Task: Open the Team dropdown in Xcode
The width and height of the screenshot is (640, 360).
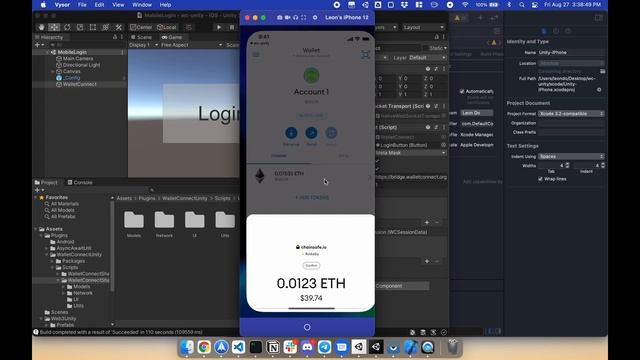Action: (x=477, y=113)
